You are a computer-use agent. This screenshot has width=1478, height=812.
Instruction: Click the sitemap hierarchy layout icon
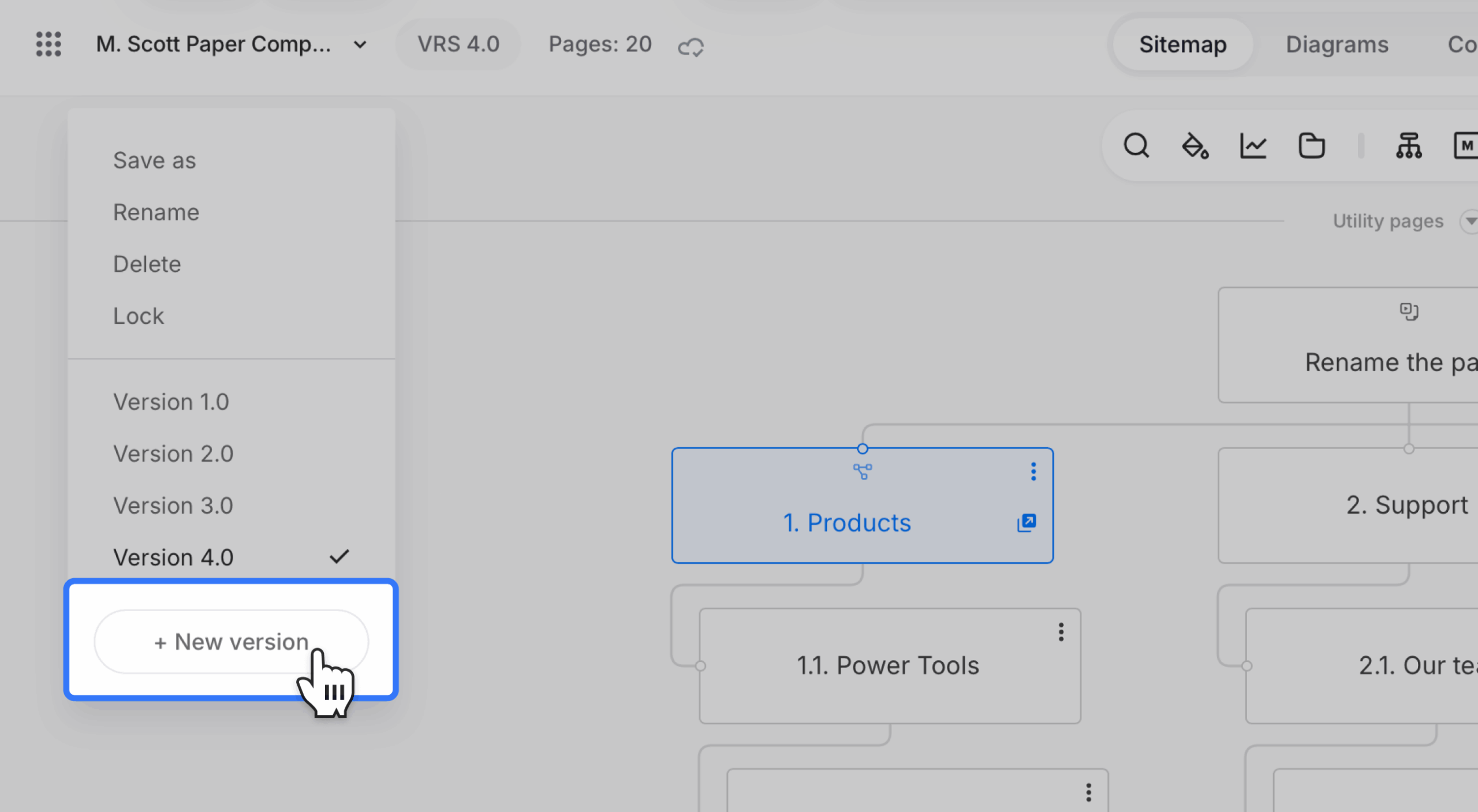pyautogui.click(x=1409, y=145)
